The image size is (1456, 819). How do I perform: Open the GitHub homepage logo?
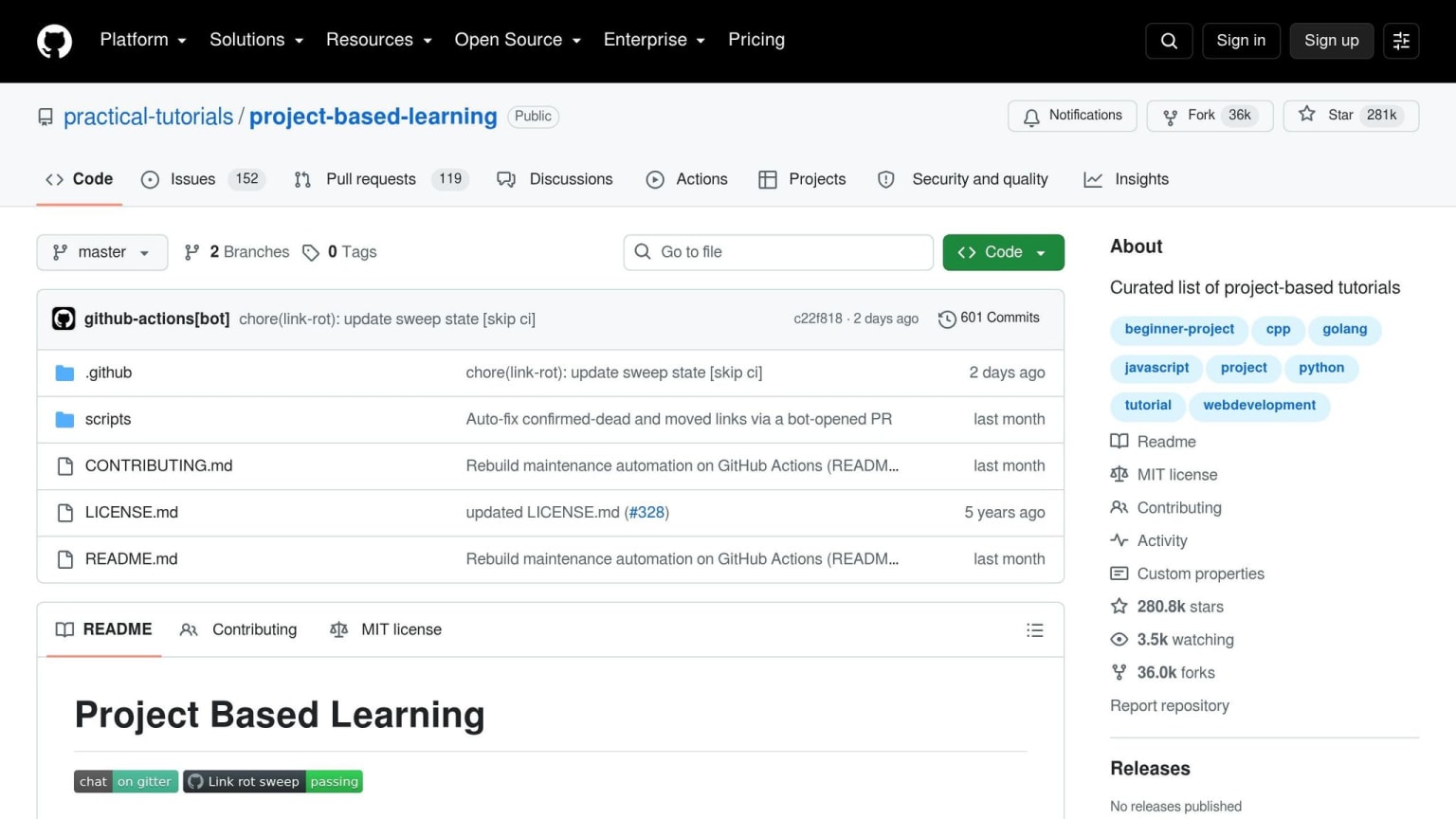(x=54, y=41)
